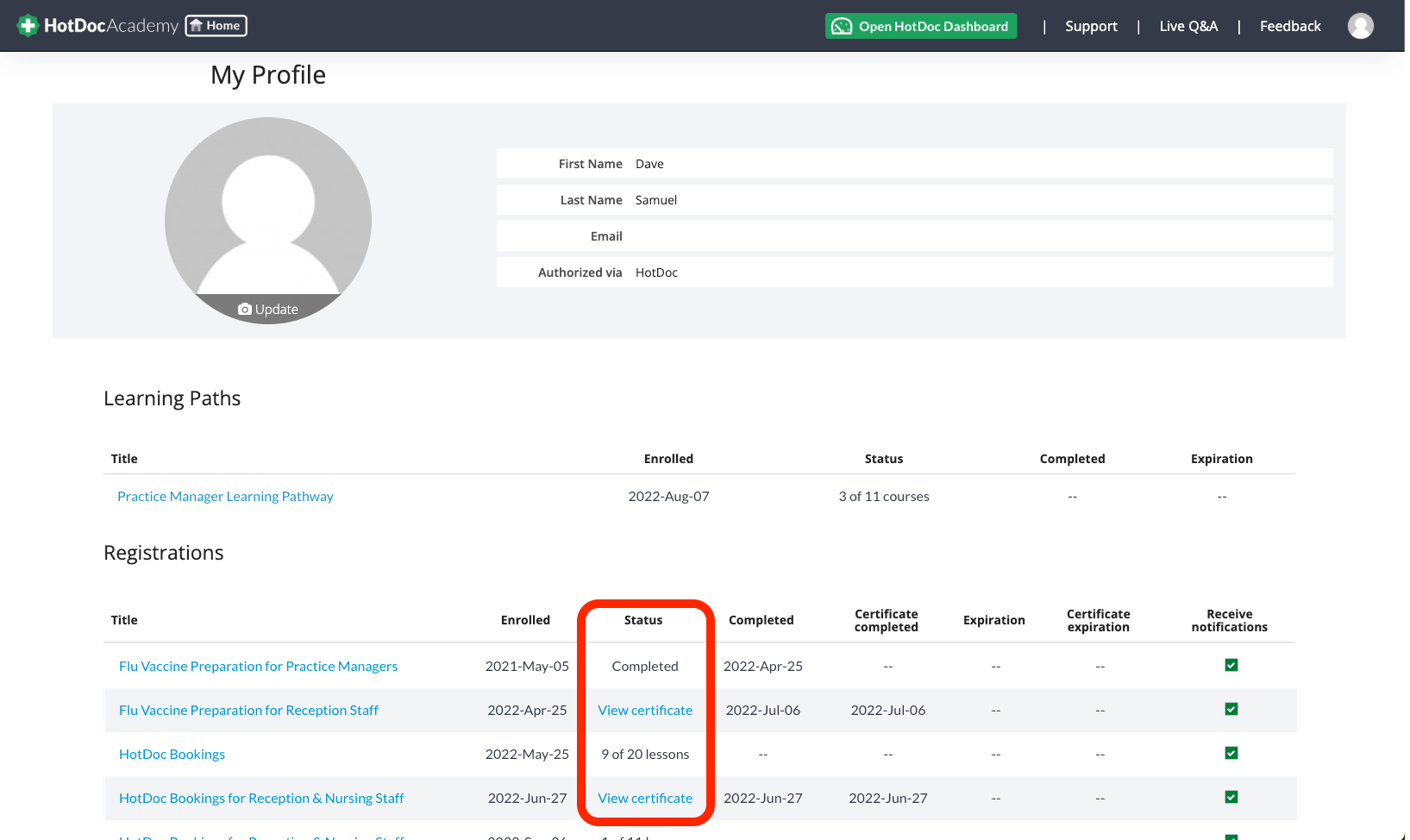Click the HotDoc Academy logo

coord(97,26)
